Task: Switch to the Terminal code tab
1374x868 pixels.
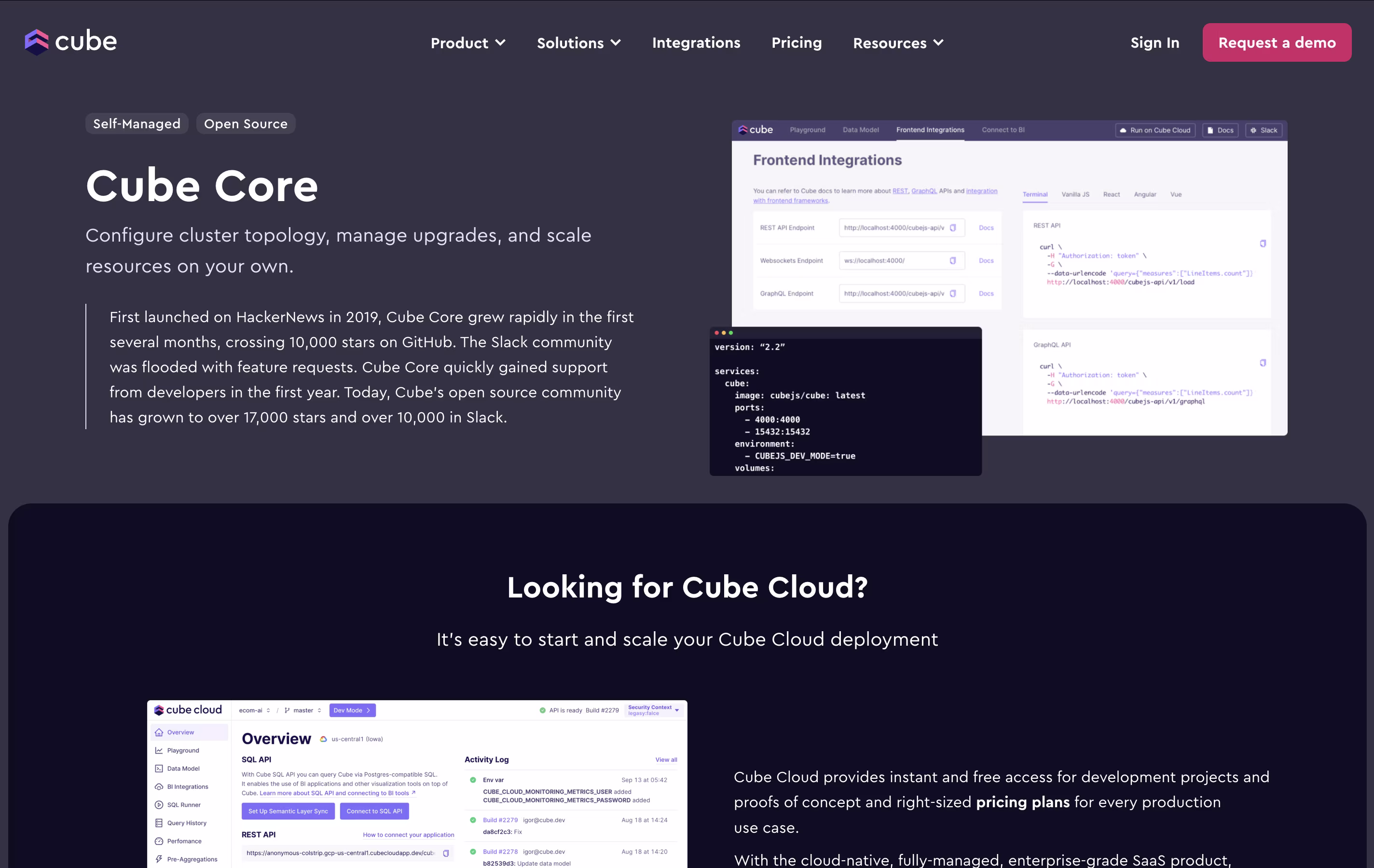Action: click(x=1034, y=194)
